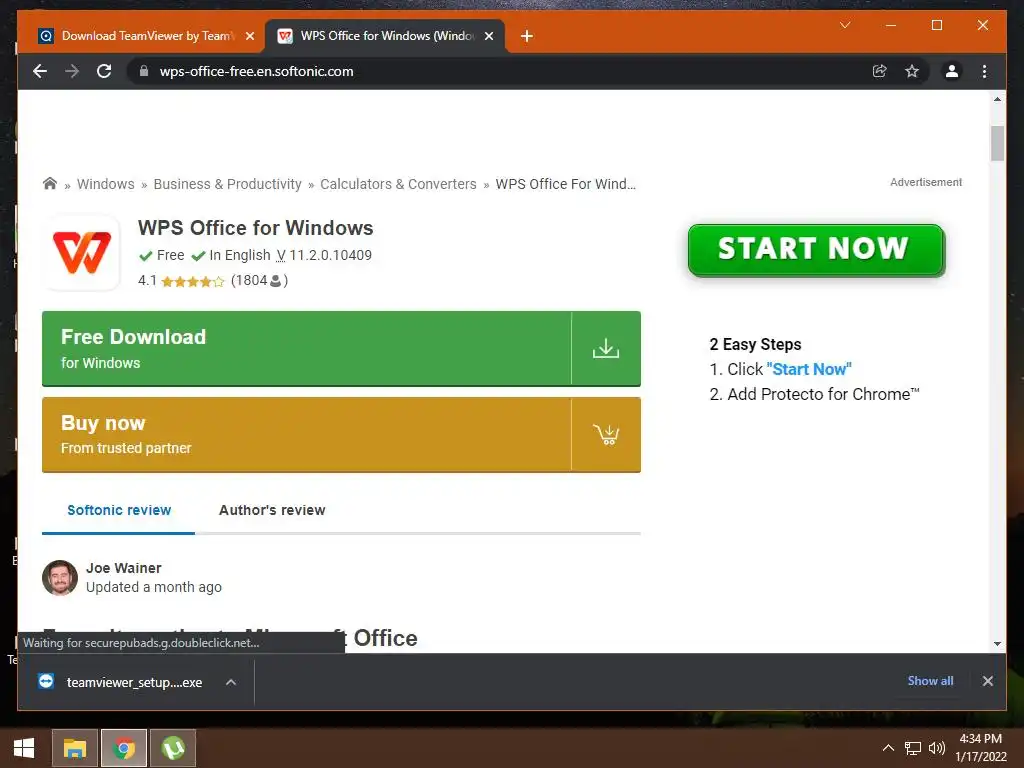This screenshot has width=1024, height=768.
Task: Go to Softonic home via house icon
Action: [50, 184]
